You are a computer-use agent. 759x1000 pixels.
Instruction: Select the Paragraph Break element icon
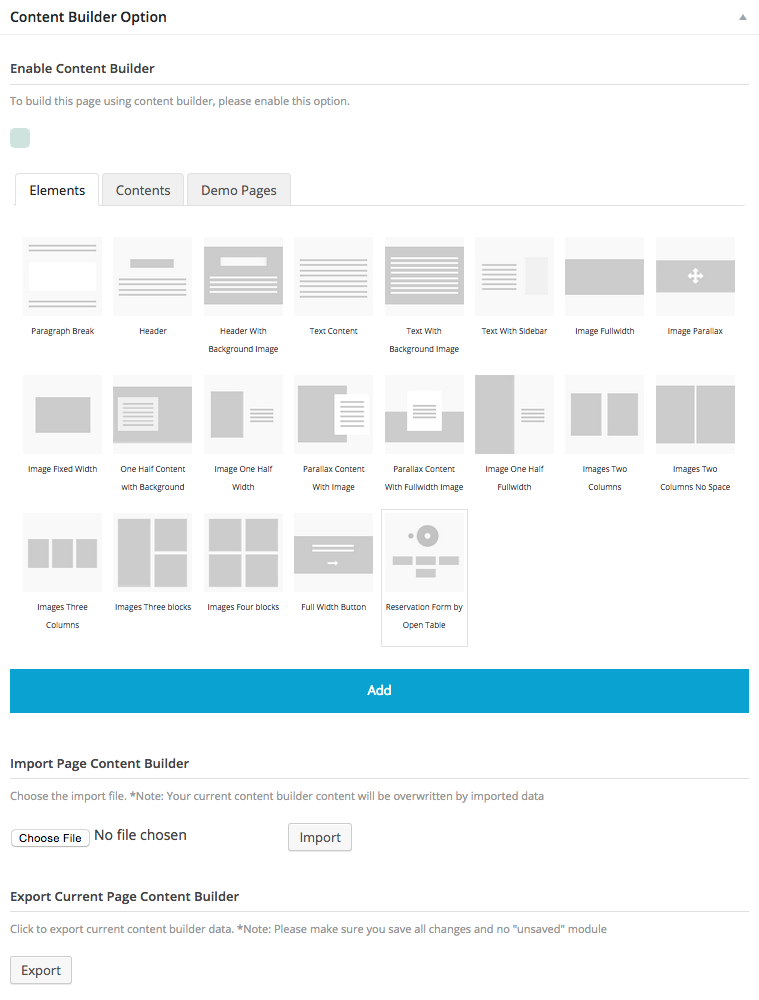pyautogui.click(x=62, y=276)
